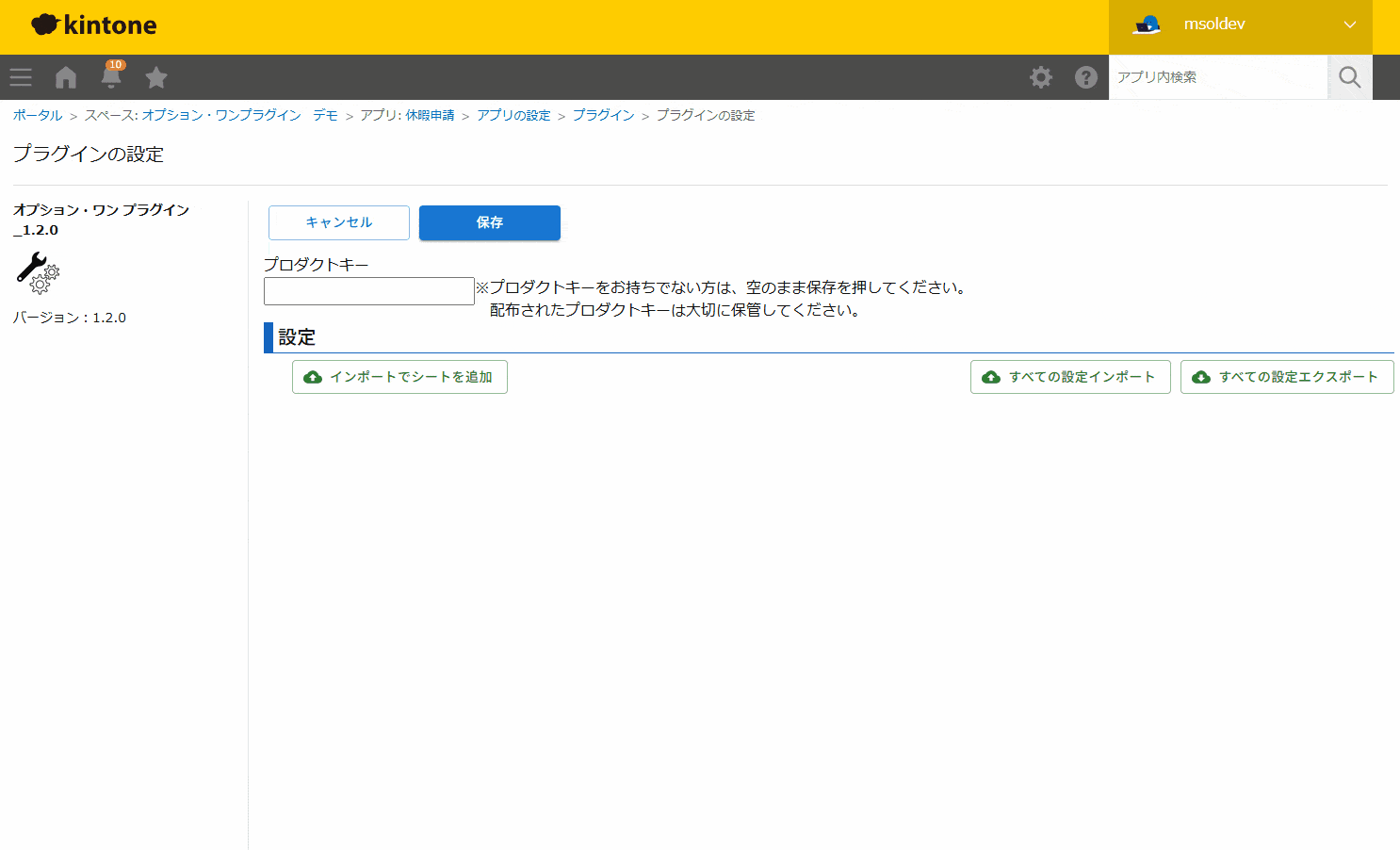Viewport: 1400px width, 850px height.
Task: Click the プロダクトキー input field
Action: tap(369, 290)
